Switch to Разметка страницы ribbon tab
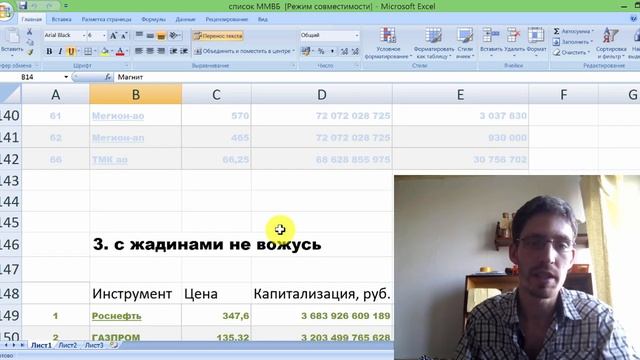The image size is (640, 360). [106, 19]
